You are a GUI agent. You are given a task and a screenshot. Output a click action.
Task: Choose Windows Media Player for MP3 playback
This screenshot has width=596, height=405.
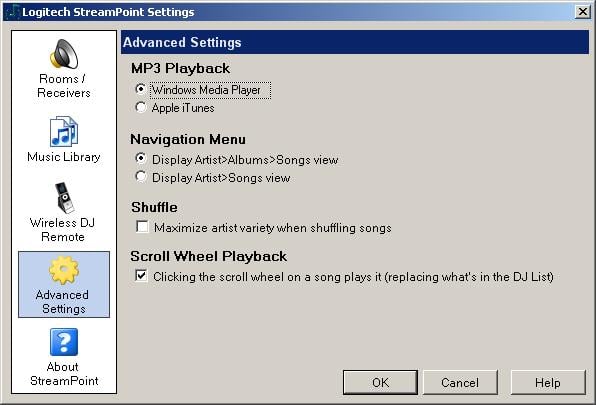pos(141,89)
